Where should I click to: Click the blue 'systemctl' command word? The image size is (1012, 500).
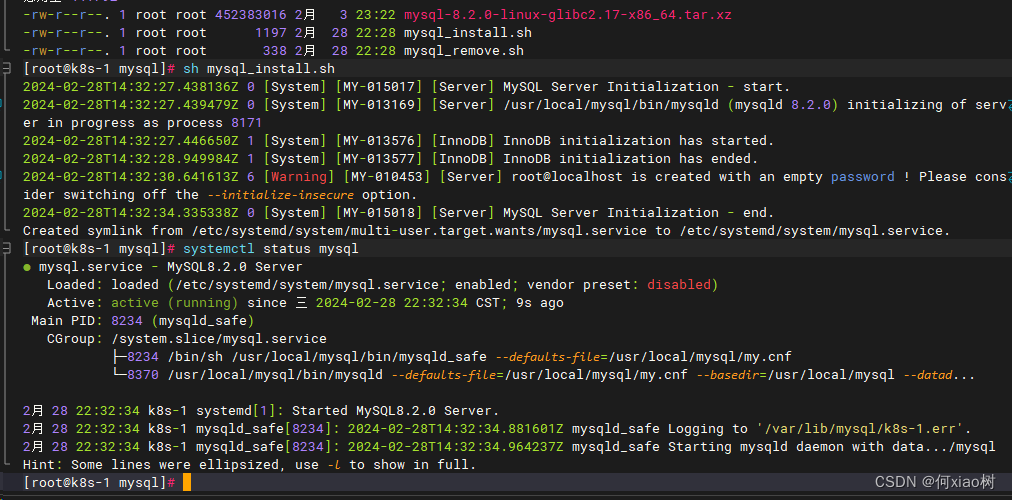click(219, 248)
